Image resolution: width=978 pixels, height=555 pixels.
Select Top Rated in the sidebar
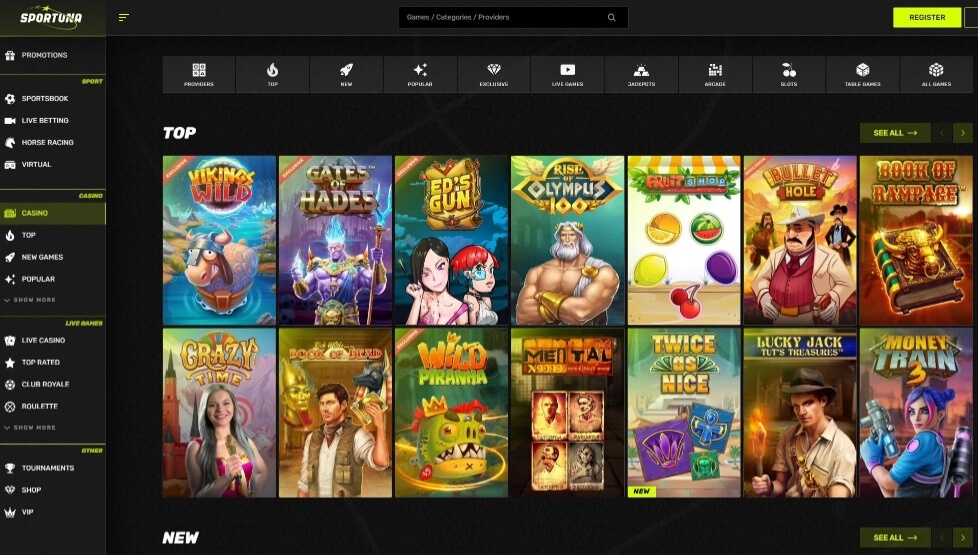click(x=53, y=362)
